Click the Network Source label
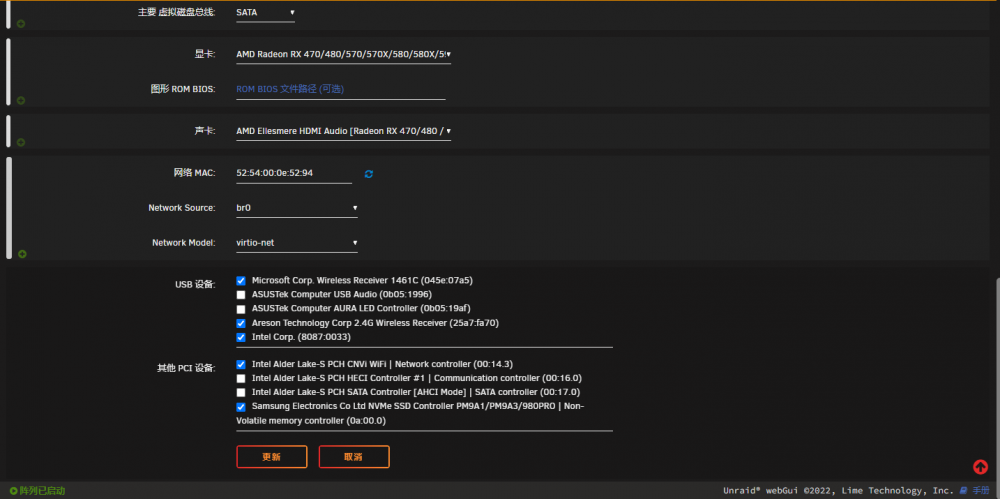 tap(182, 208)
